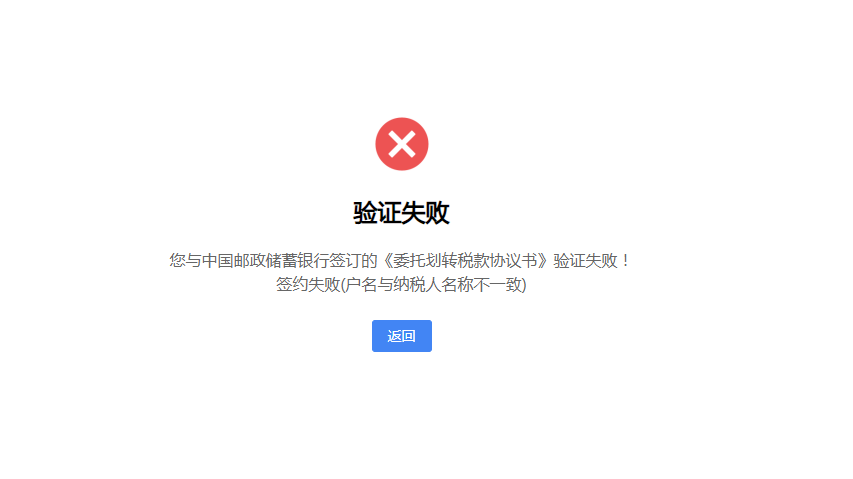Return to previous page via 返回
The width and height of the screenshot is (853, 479).
click(401, 336)
